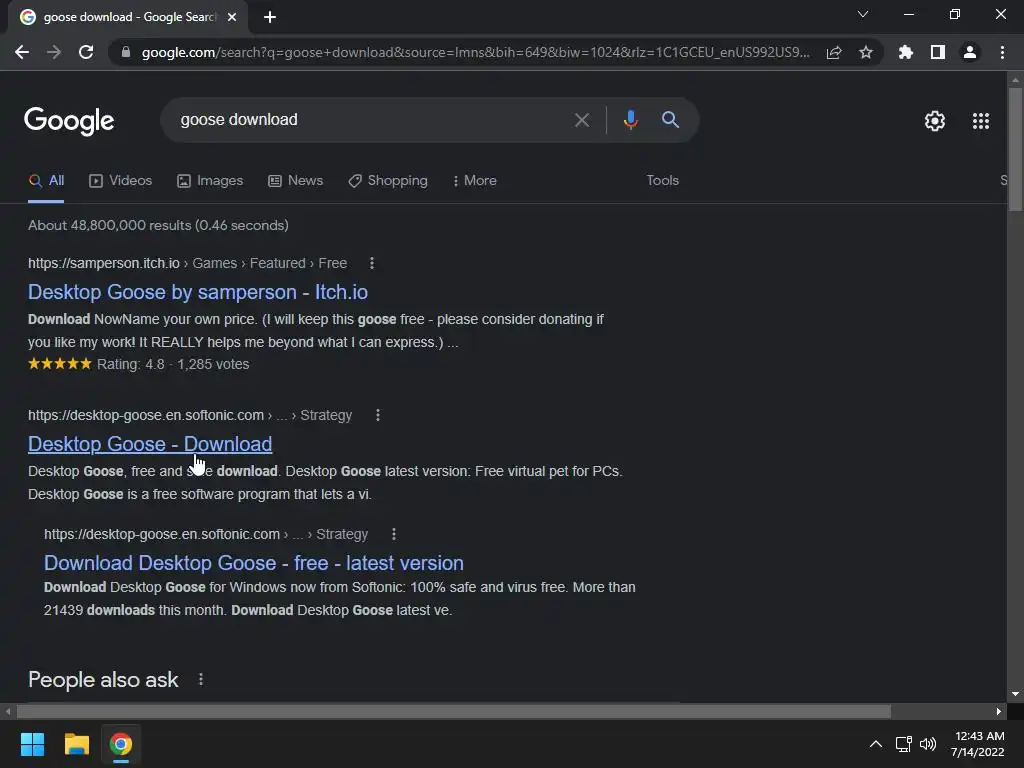
Task: Switch to the Shopping tab
Action: pyautogui.click(x=388, y=181)
